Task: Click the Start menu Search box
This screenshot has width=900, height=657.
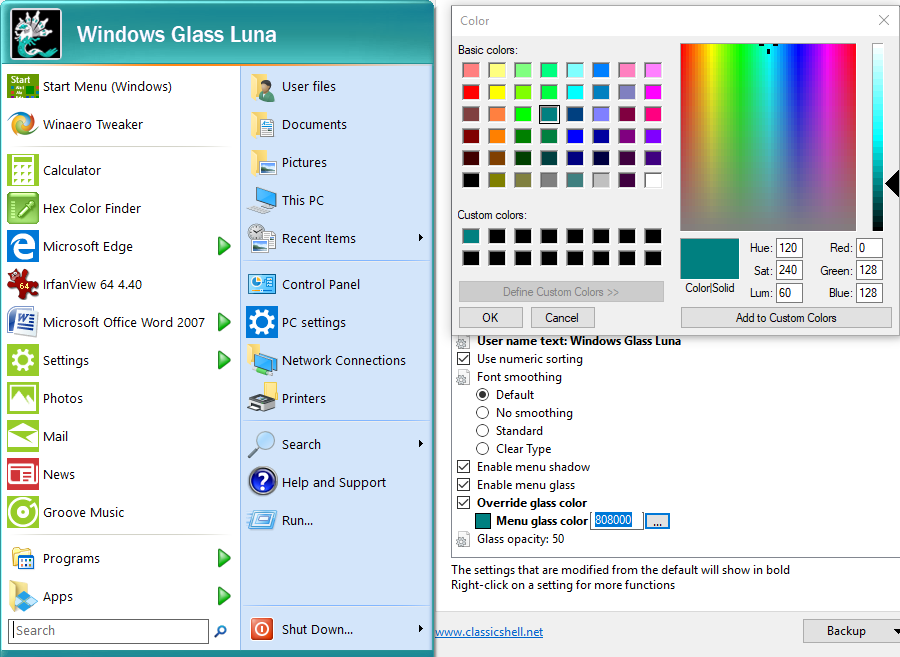Action: [108, 631]
